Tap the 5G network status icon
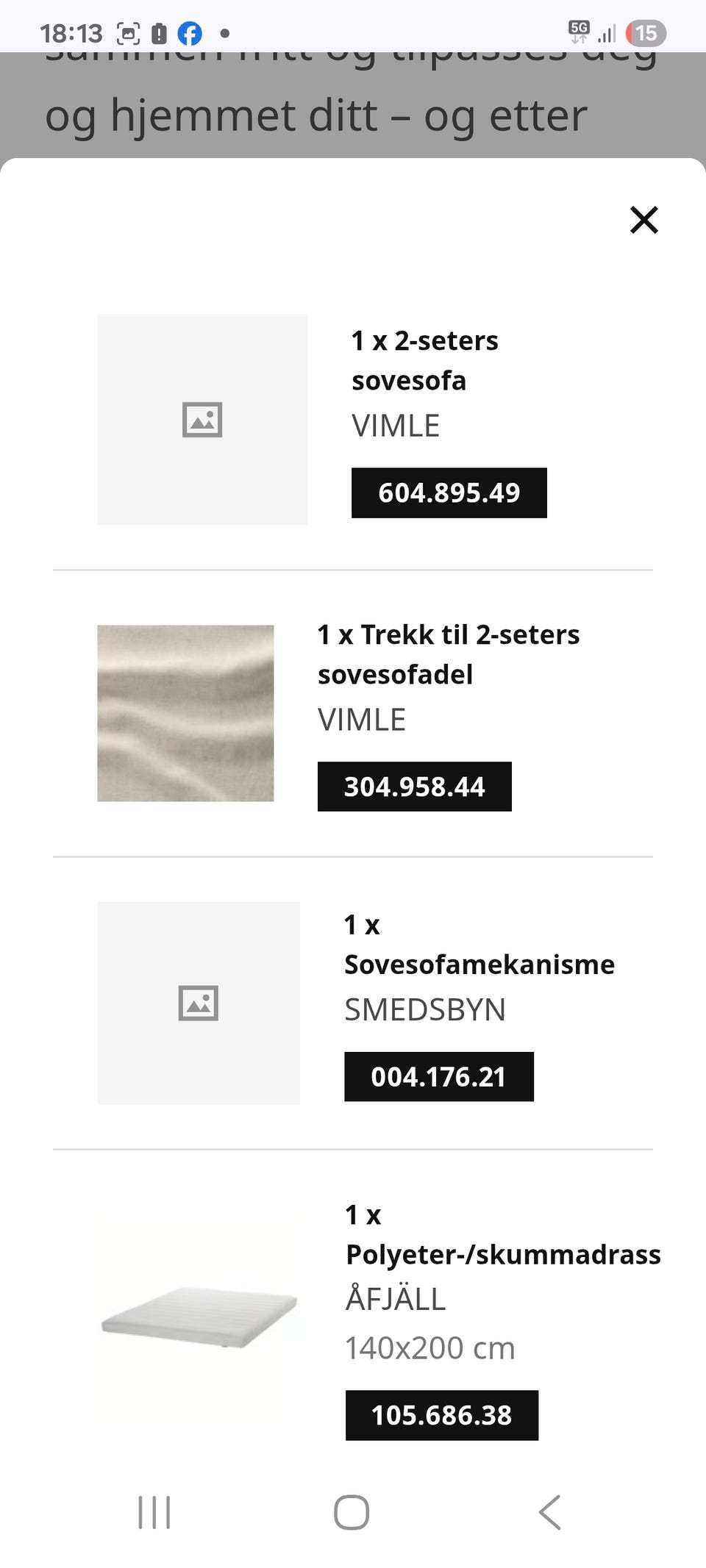This screenshot has height=1568, width=706. click(579, 32)
